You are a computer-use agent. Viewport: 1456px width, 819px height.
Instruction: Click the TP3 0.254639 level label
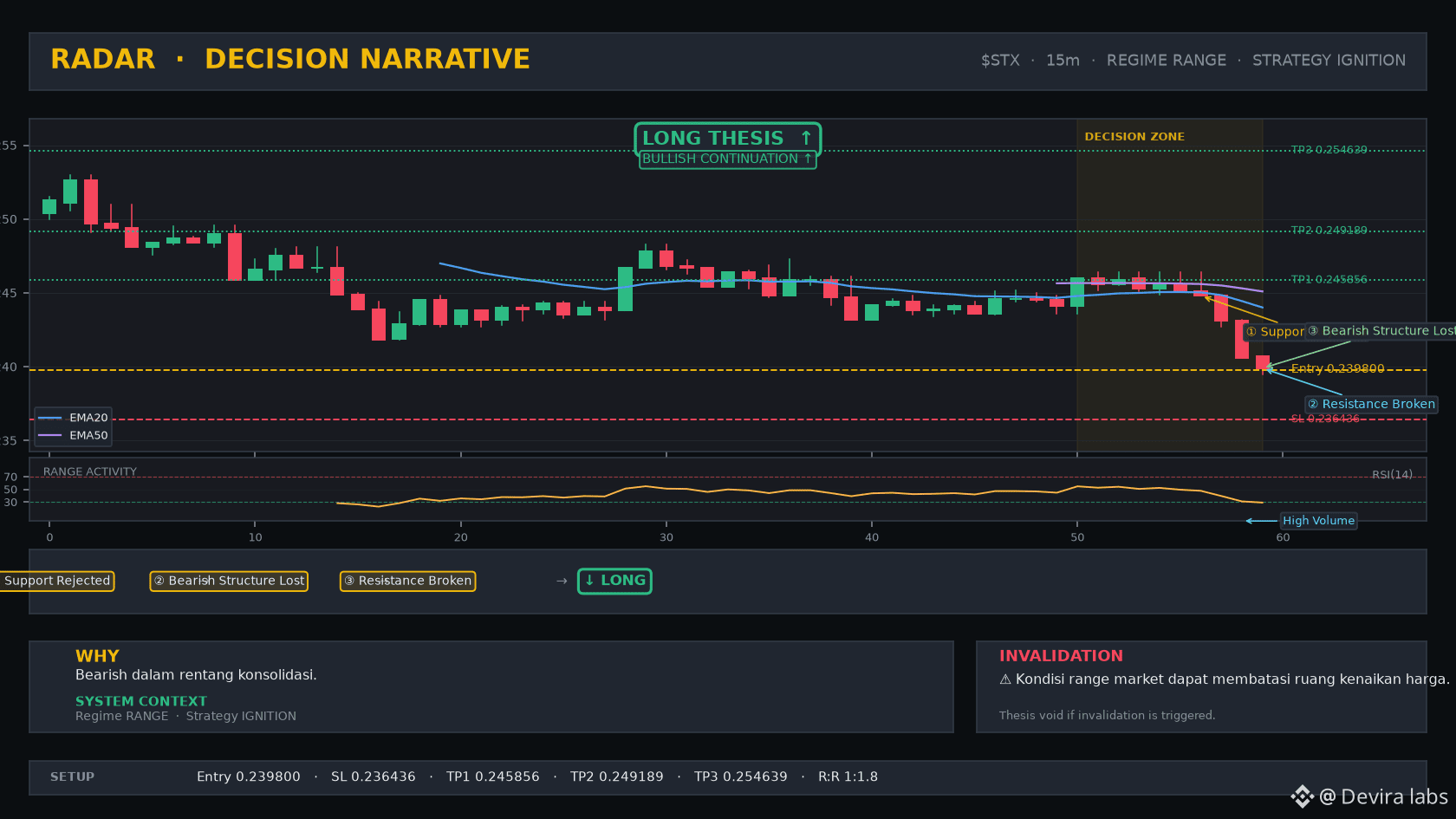(x=1329, y=150)
